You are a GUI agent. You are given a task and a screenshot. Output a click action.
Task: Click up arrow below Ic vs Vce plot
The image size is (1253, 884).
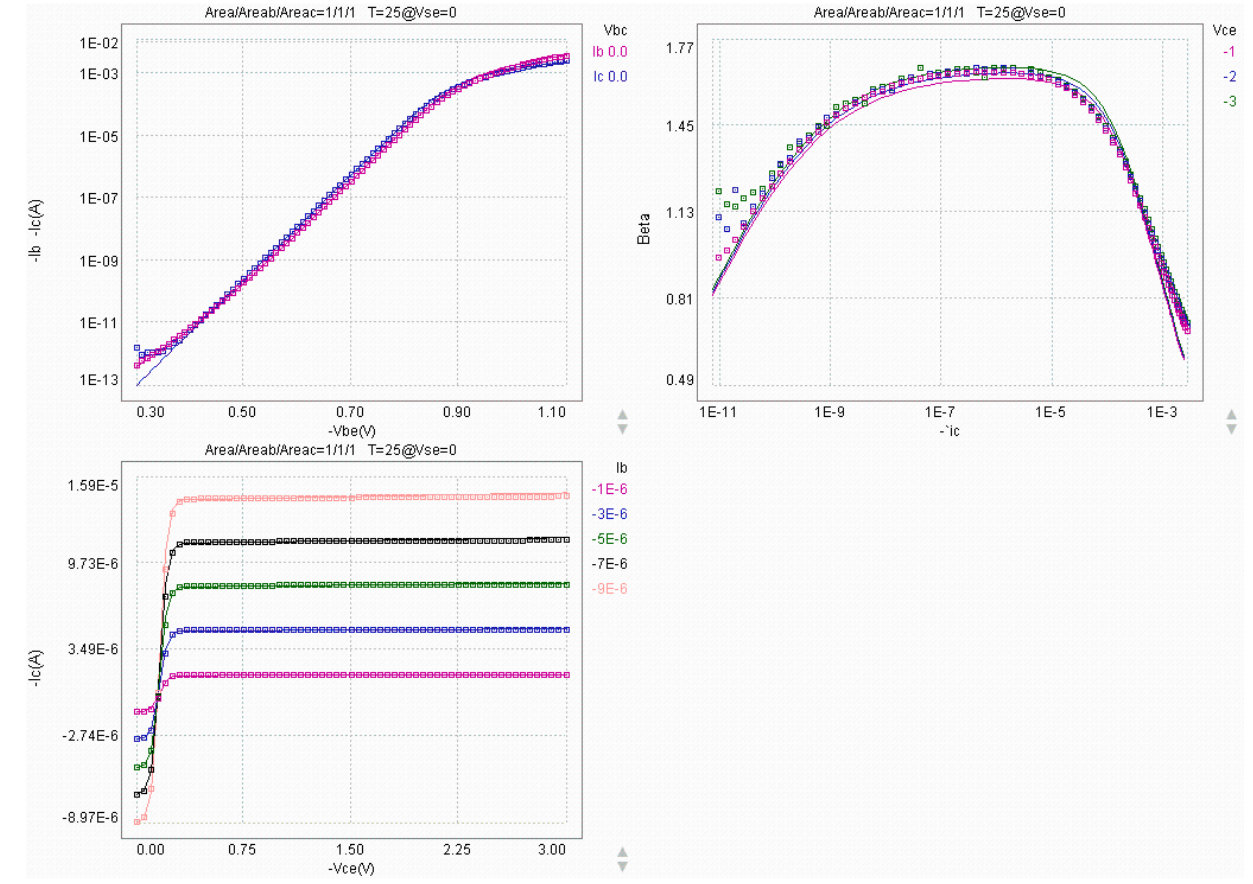click(622, 852)
